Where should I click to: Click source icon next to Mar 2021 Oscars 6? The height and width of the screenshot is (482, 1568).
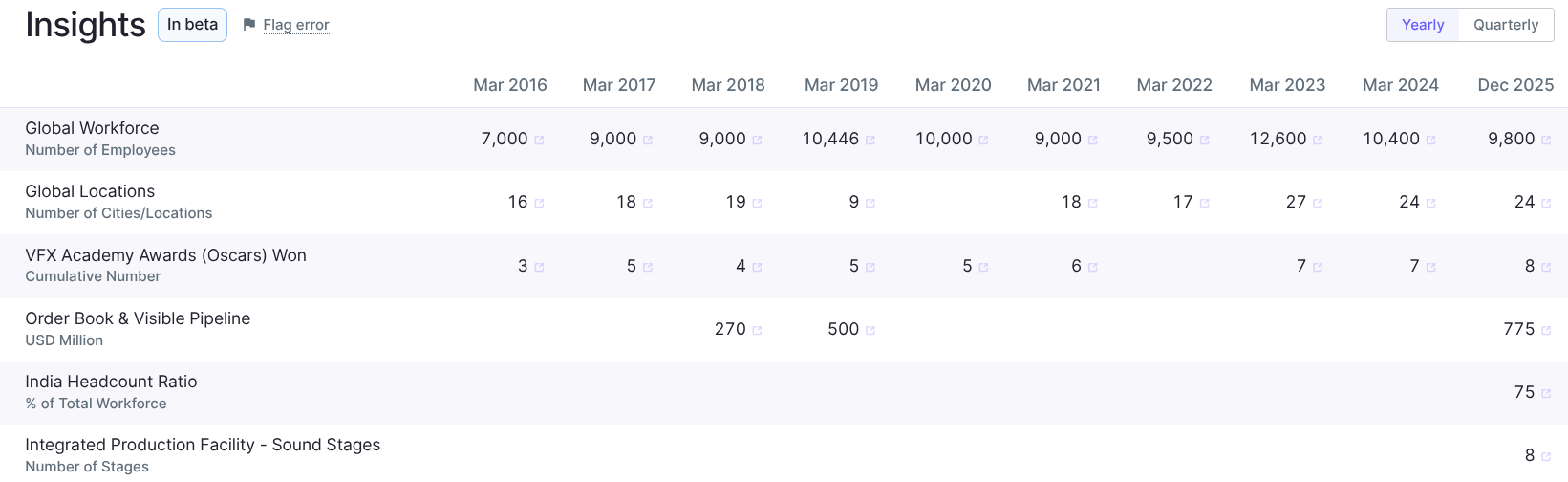tap(1092, 267)
